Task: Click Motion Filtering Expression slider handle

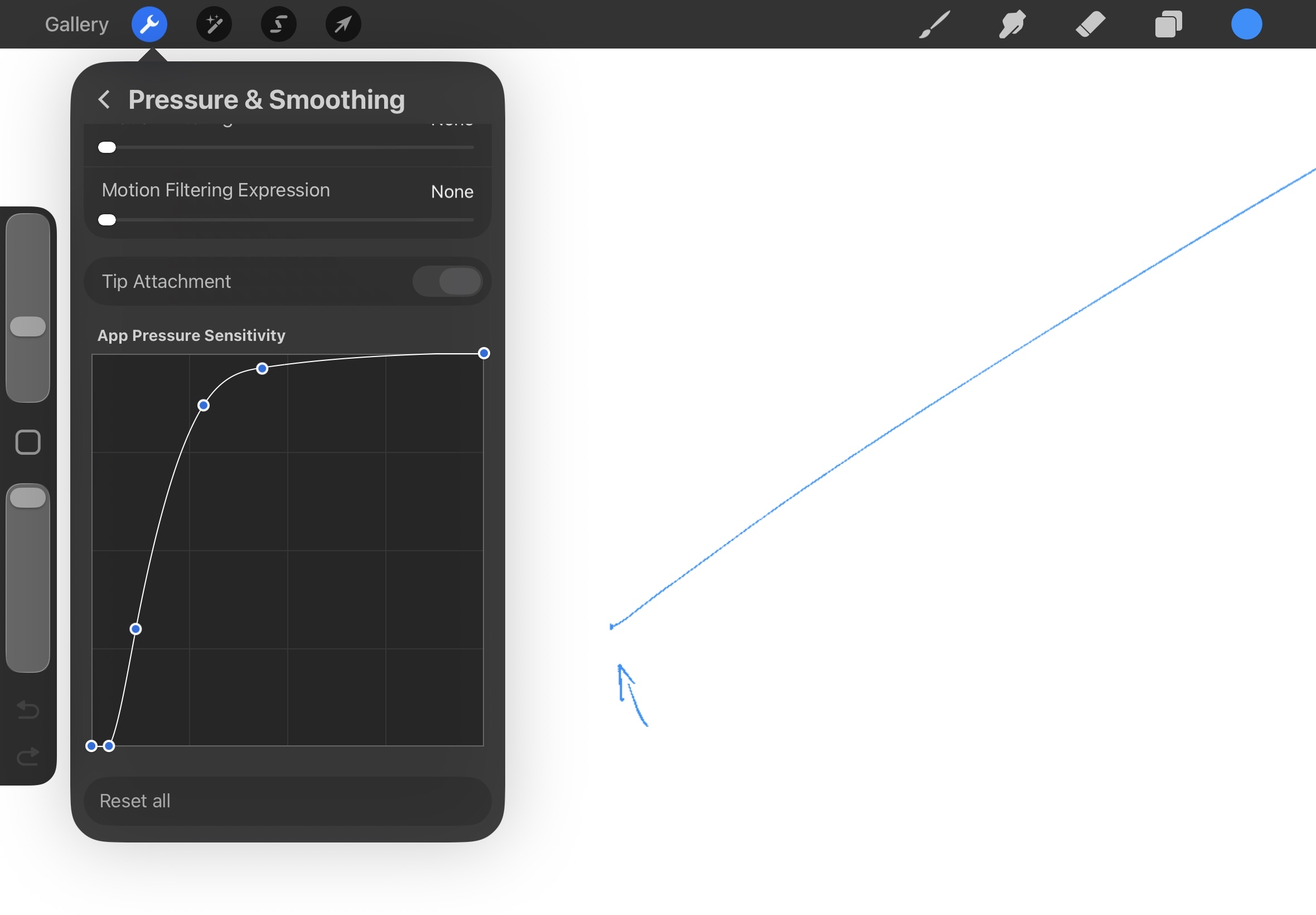Action: click(x=107, y=220)
